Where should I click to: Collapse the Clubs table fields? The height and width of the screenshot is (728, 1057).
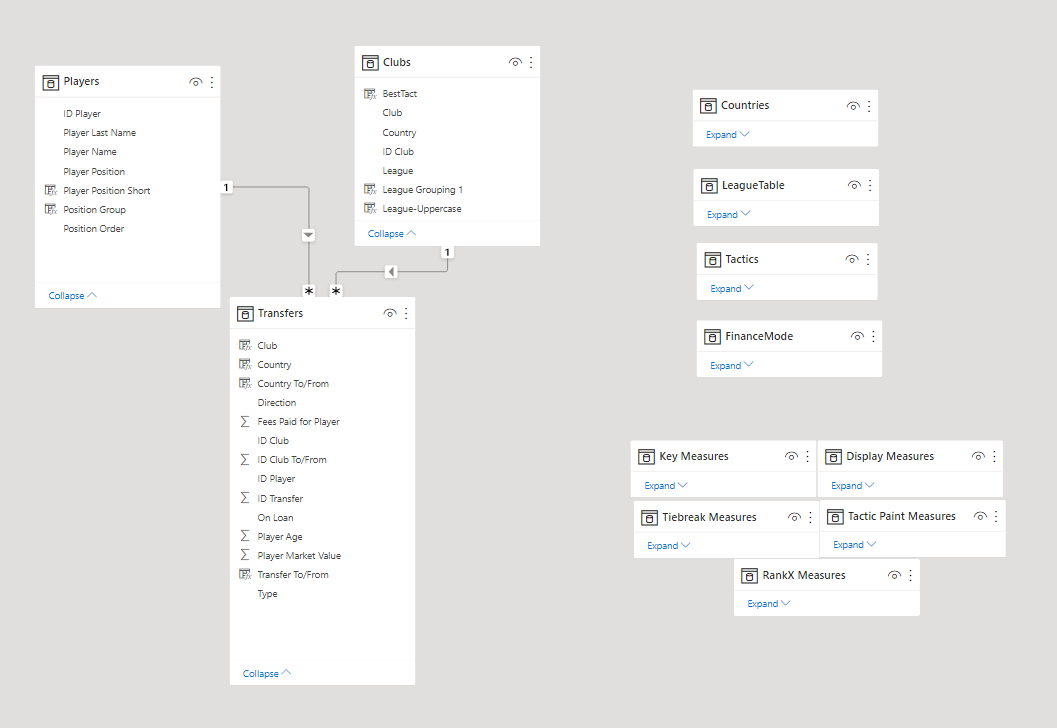[392, 233]
